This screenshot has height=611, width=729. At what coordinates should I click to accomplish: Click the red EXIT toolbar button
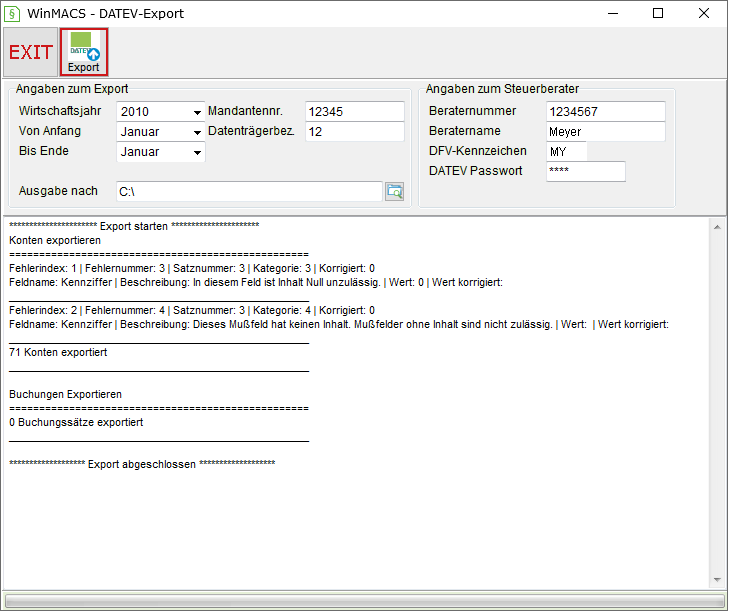pos(30,52)
